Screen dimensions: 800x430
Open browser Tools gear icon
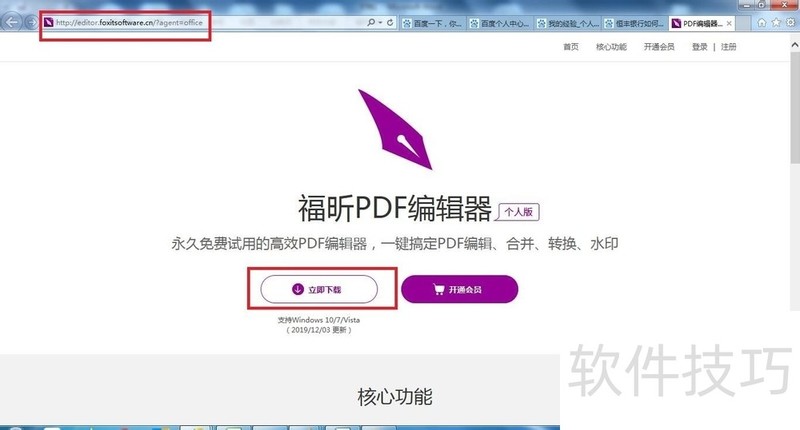tap(790, 22)
